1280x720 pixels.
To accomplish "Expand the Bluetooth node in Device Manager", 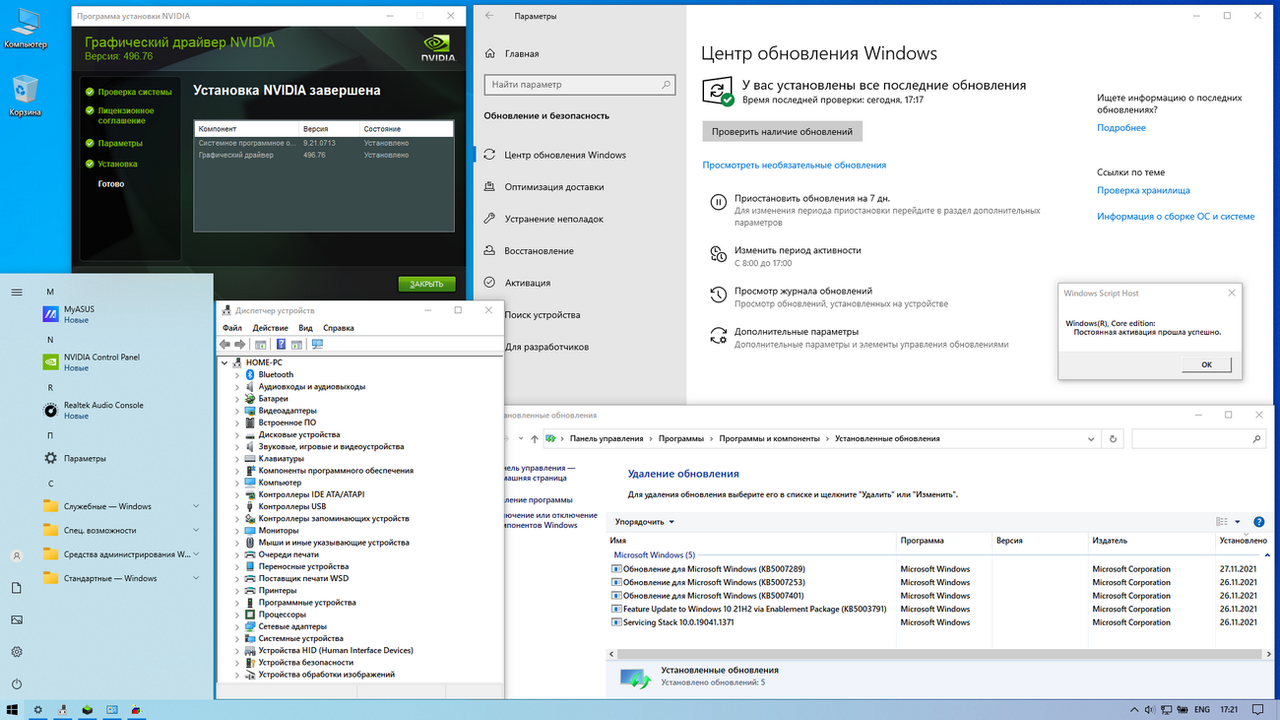I will click(237, 375).
